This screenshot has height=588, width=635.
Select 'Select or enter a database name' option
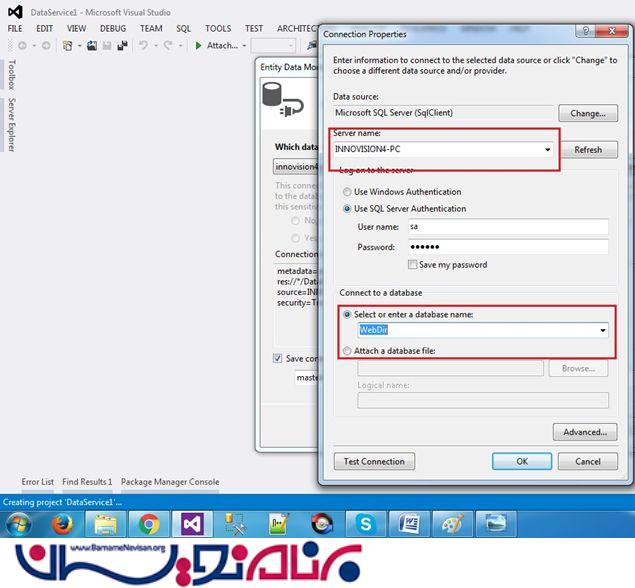click(x=347, y=315)
